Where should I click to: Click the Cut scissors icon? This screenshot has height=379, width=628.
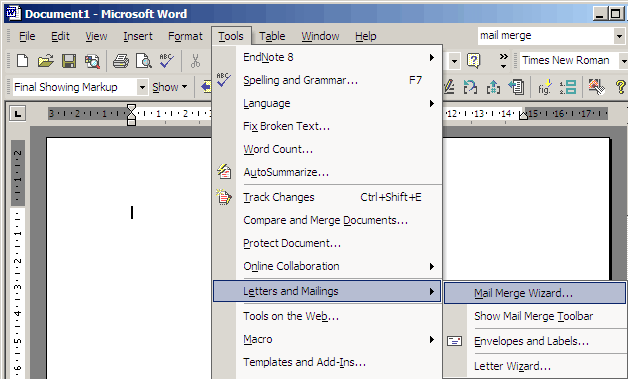(x=195, y=61)
